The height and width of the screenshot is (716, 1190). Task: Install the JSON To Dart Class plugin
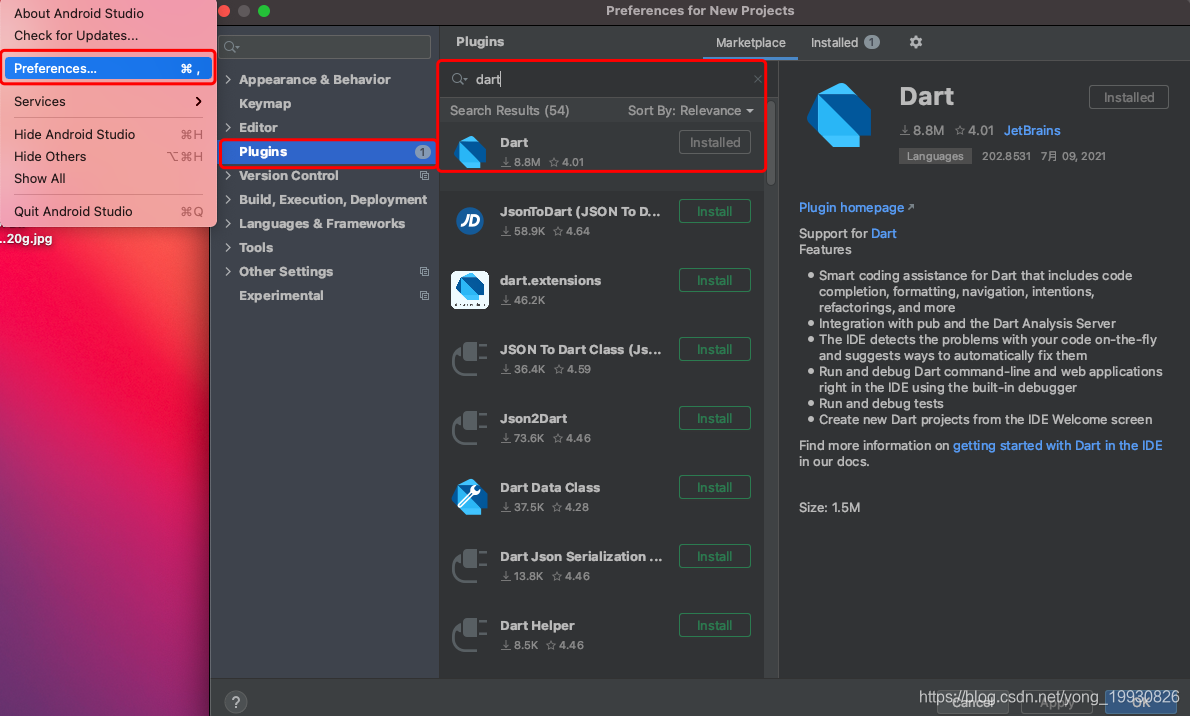coord(715,349)
